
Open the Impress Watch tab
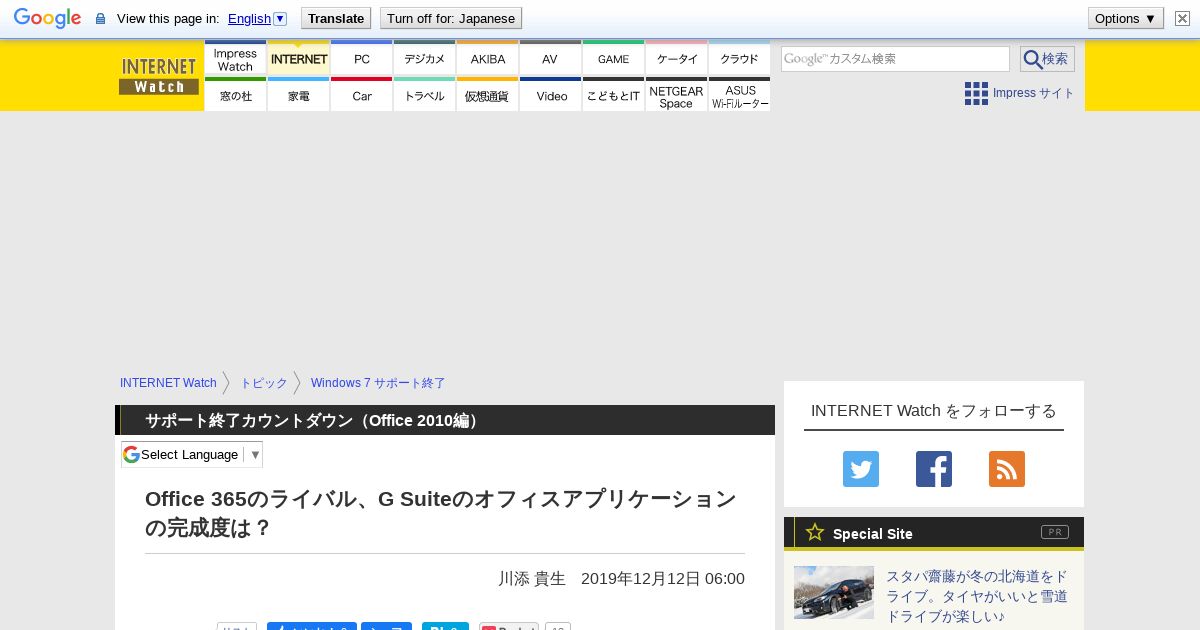click(x=235, y=59)
